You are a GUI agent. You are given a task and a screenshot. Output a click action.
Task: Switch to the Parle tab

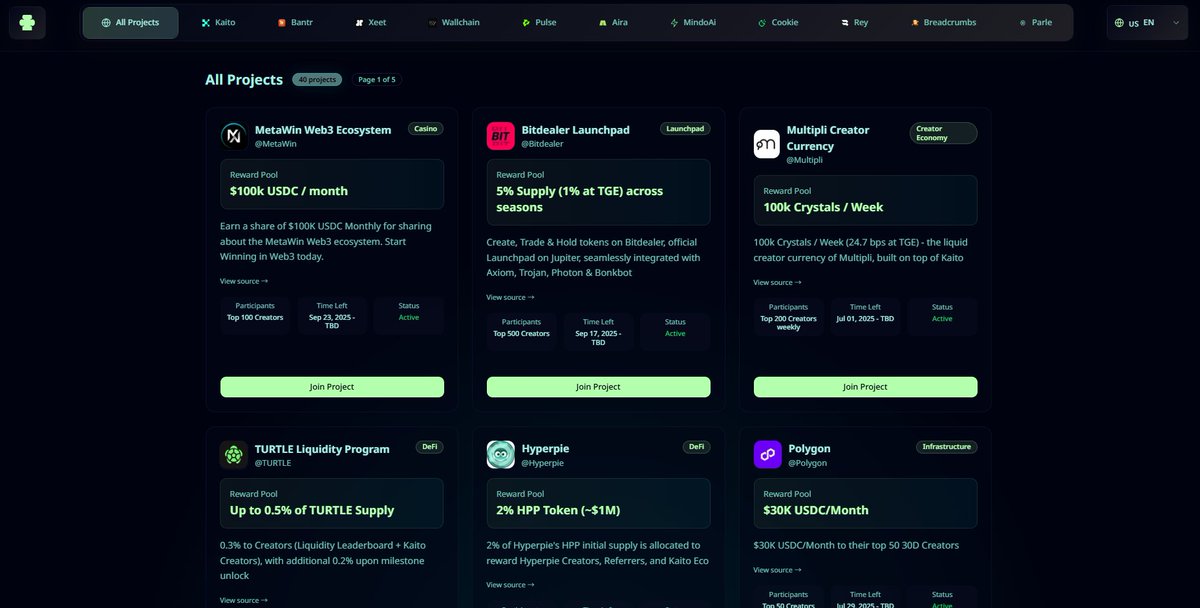[x=1036, y=22]
